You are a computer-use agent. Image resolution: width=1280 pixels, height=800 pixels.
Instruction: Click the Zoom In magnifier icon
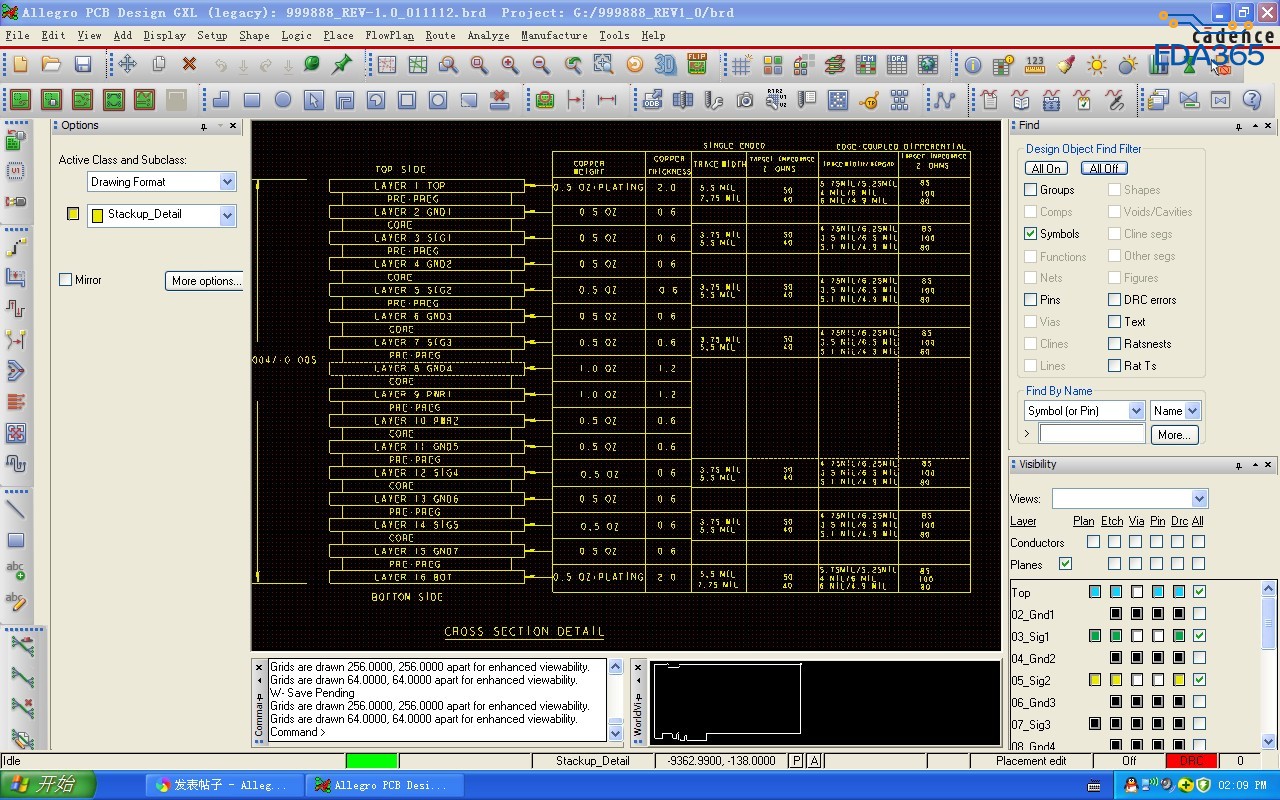[510, 65]
